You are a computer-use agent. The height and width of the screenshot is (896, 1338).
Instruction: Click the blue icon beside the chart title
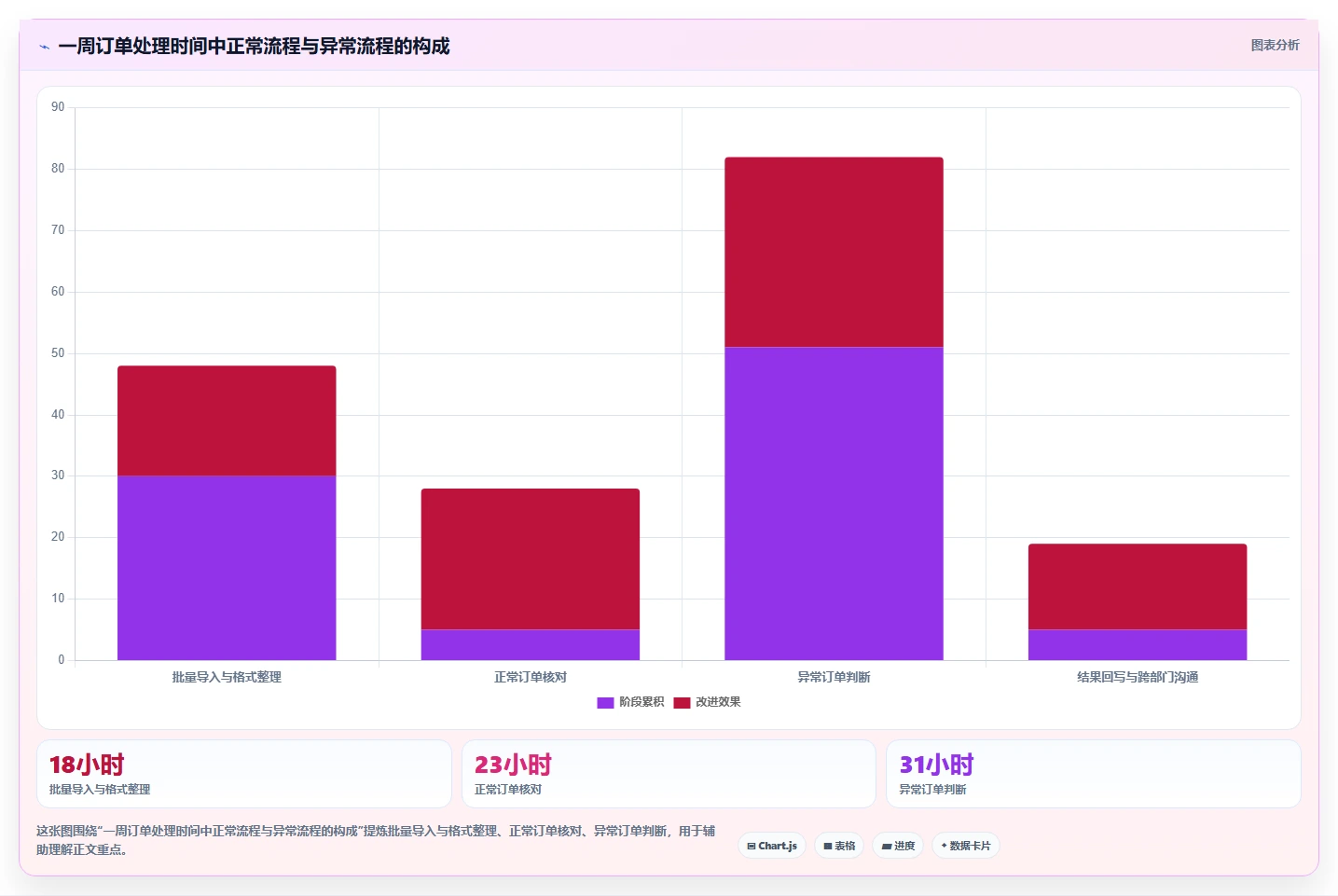[x=44, y=47]
